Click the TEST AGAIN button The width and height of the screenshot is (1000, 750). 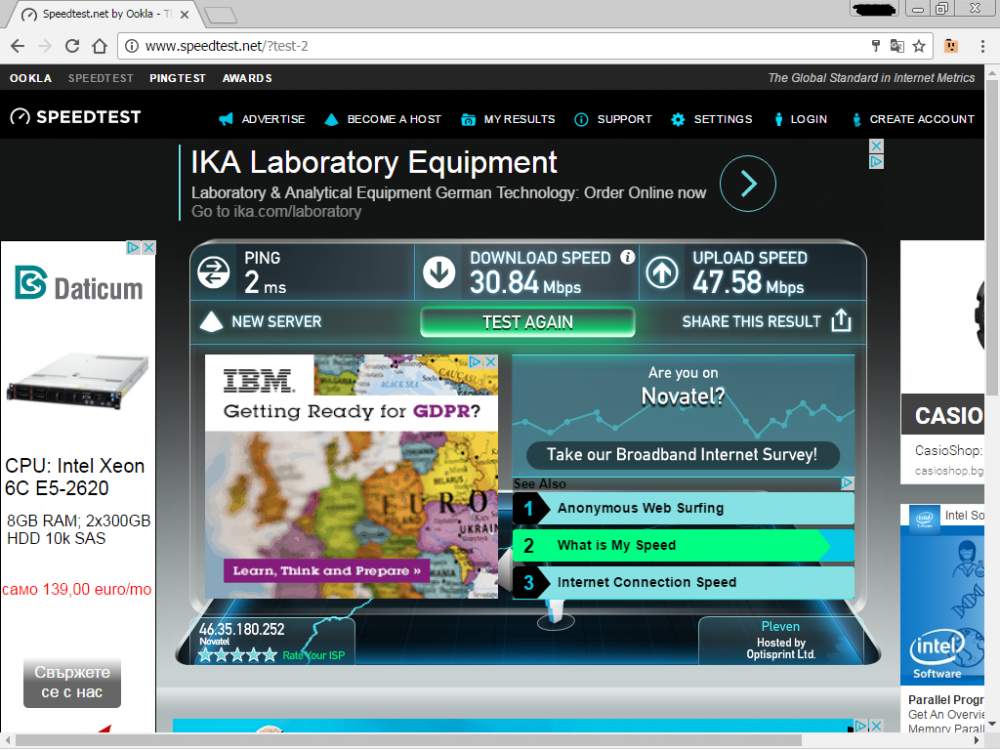527,322
